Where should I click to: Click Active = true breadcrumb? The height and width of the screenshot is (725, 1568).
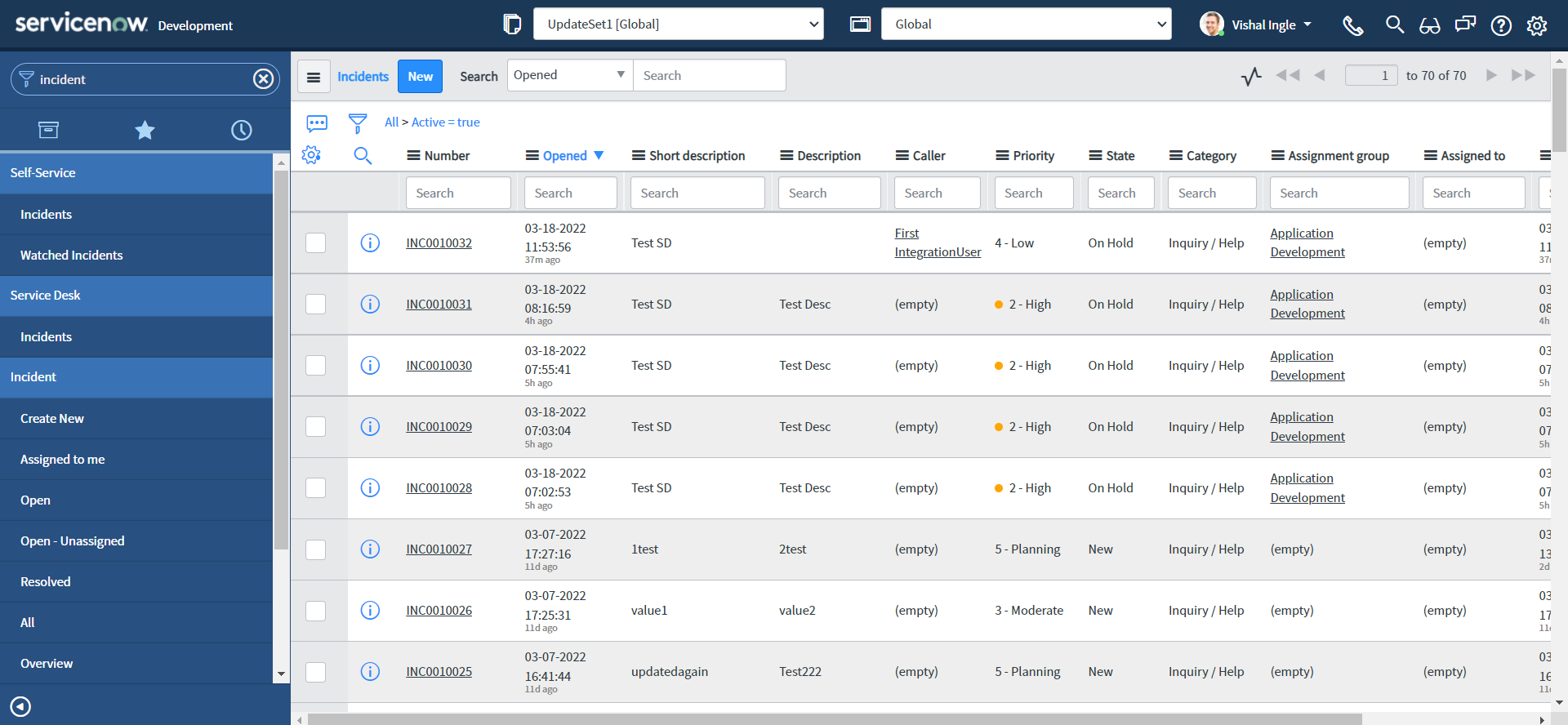pos(446,122)
